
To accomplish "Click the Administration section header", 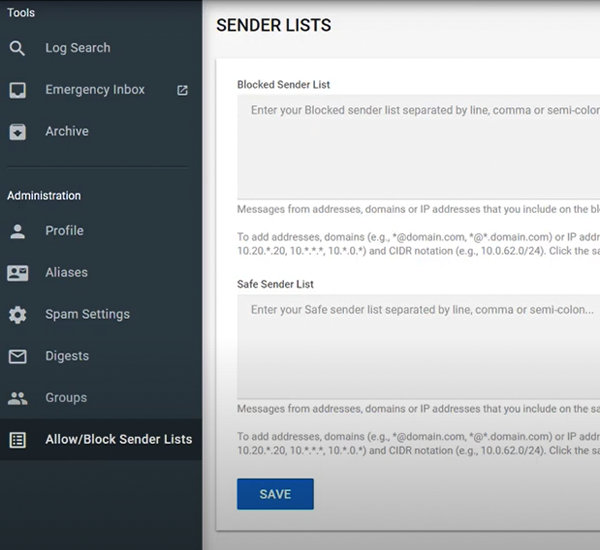I will pyautogui.click(x=44, y=196).
